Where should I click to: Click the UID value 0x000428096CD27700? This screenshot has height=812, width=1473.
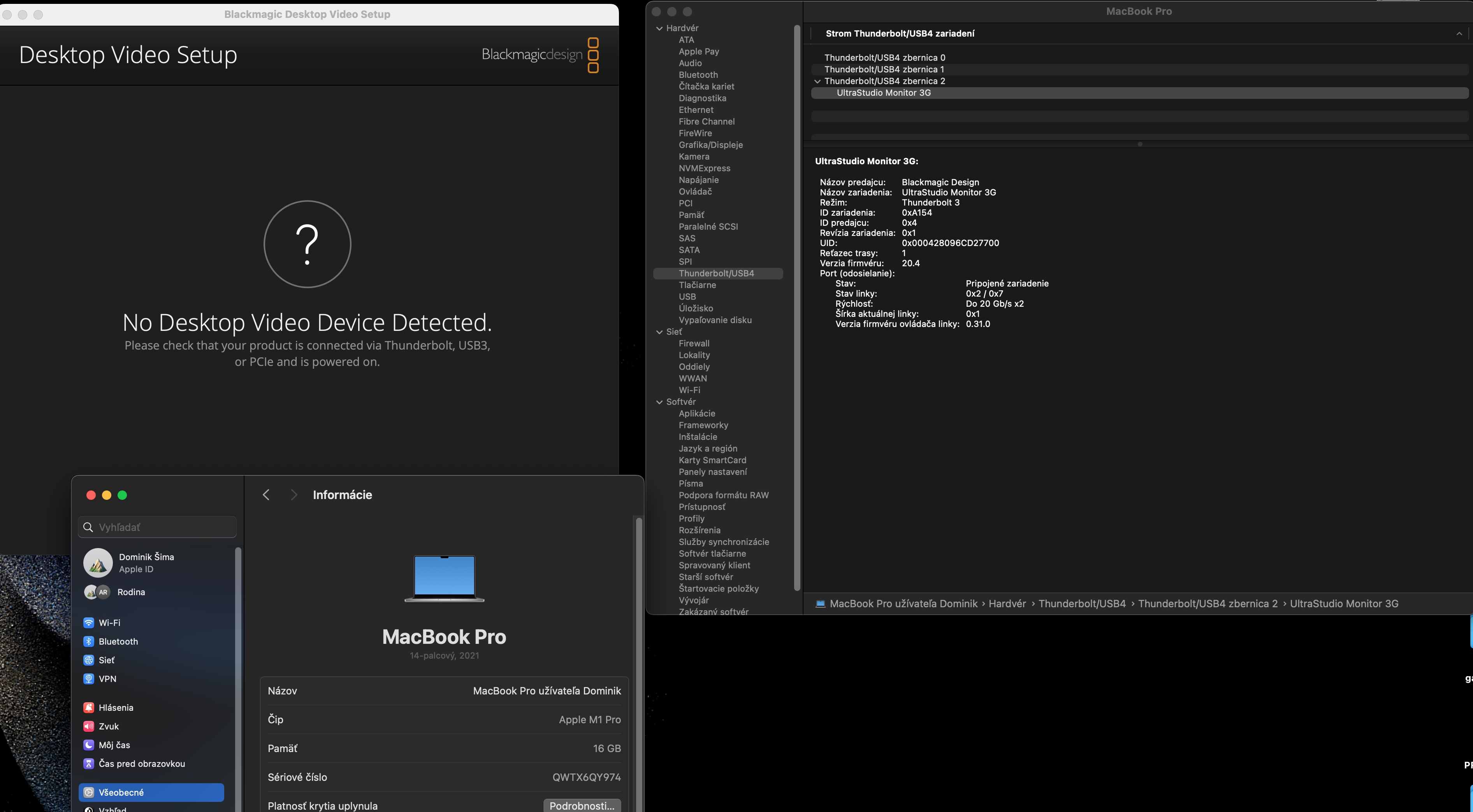(x=950, y=243)
